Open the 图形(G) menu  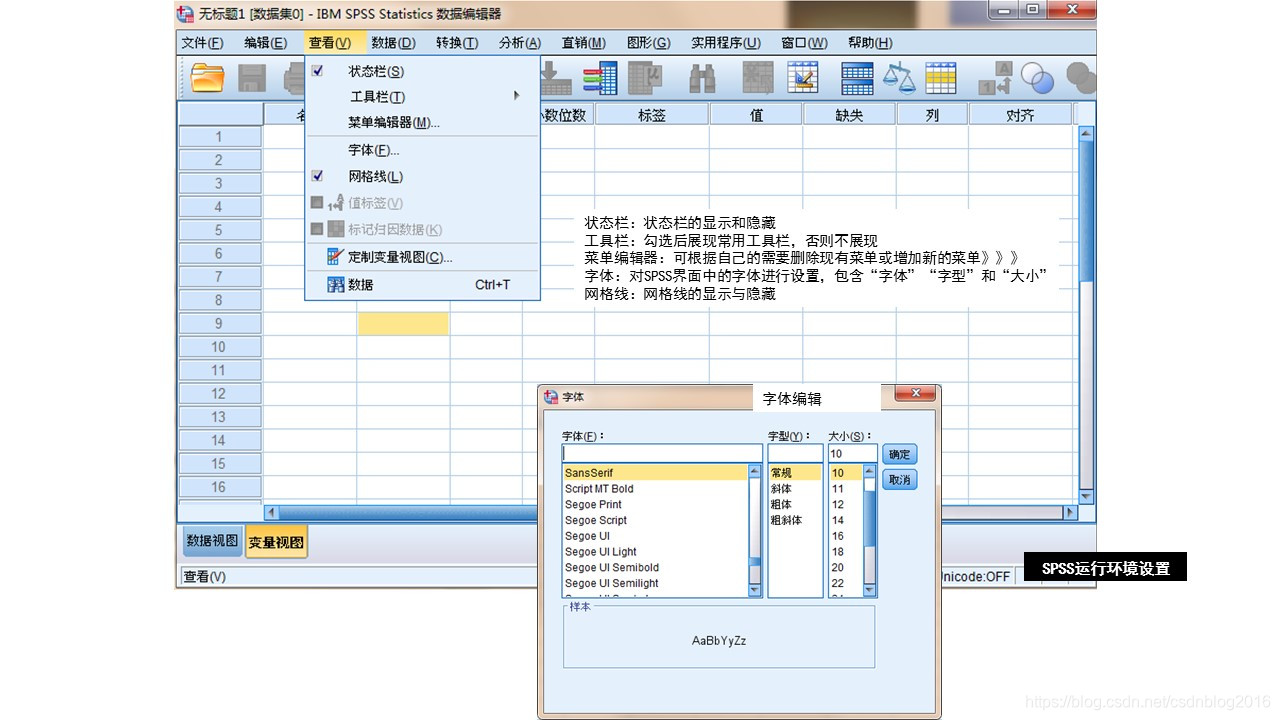coord(649,43)
